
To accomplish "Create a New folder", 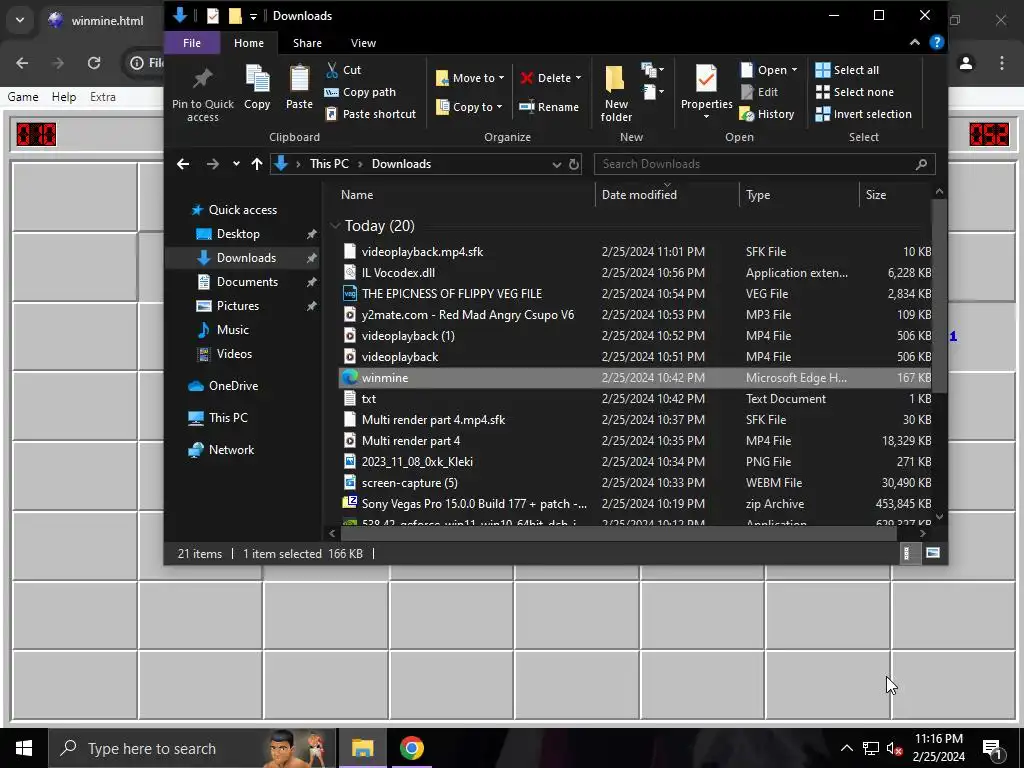I will (616, 93).
